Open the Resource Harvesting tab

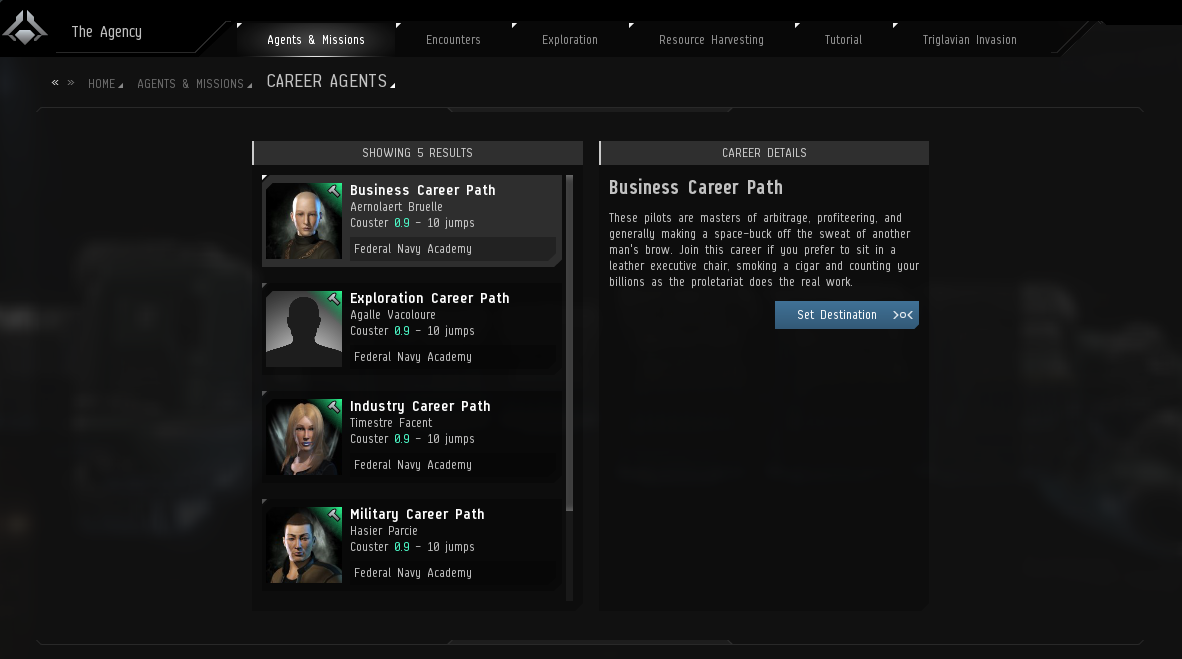[712, 40]
